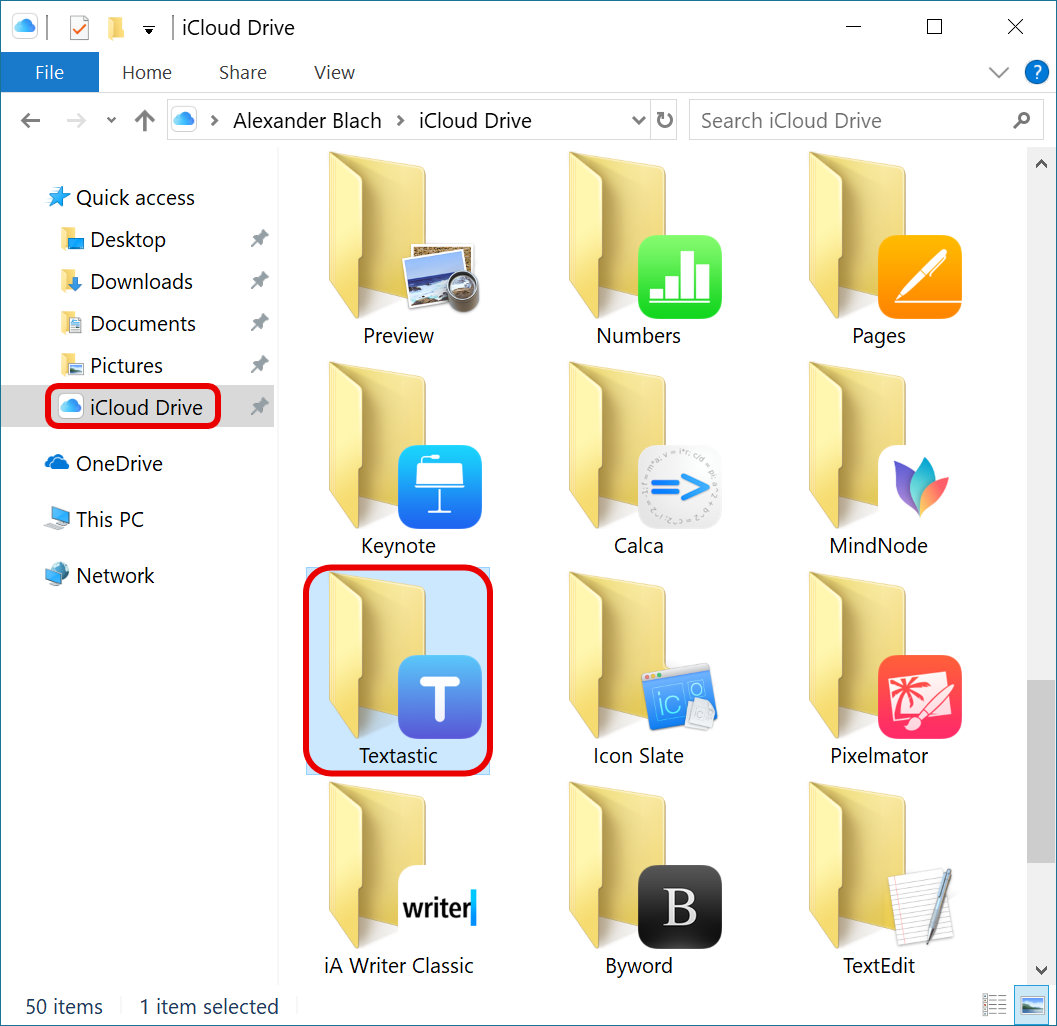Click the vertical scrollbar thumb
Image resolution: width=1057 pixels, height=1026 pixels.
click(x=1041, y=771)
